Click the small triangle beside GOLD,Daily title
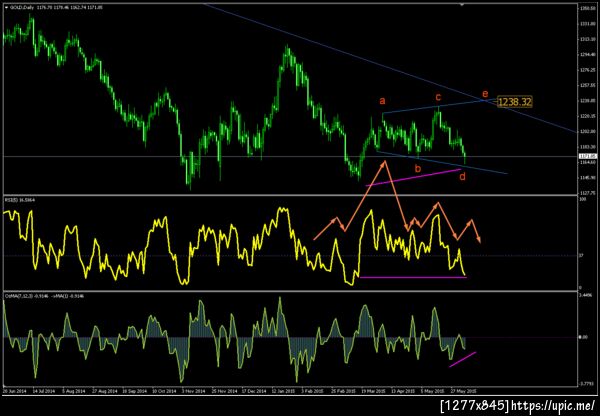The height and width of the screenshot is (416, 600). point(6,7)
